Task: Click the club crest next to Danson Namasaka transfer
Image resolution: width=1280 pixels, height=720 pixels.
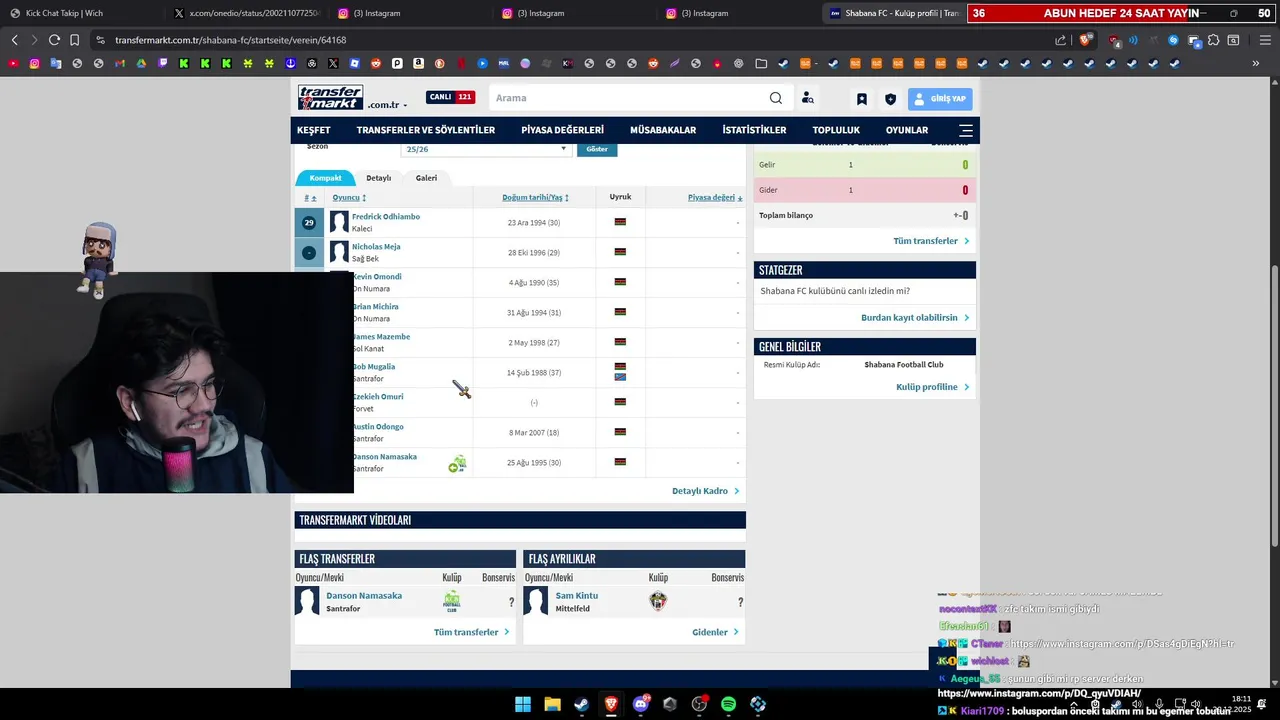Action: click(x=452, y=601)
